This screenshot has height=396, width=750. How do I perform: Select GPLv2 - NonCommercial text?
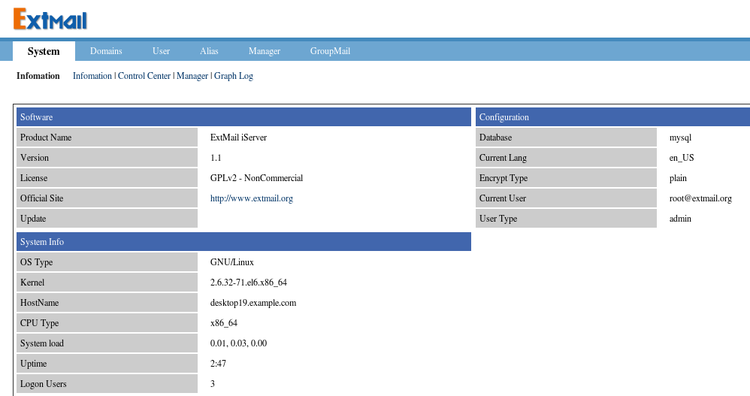pos(256,178)
